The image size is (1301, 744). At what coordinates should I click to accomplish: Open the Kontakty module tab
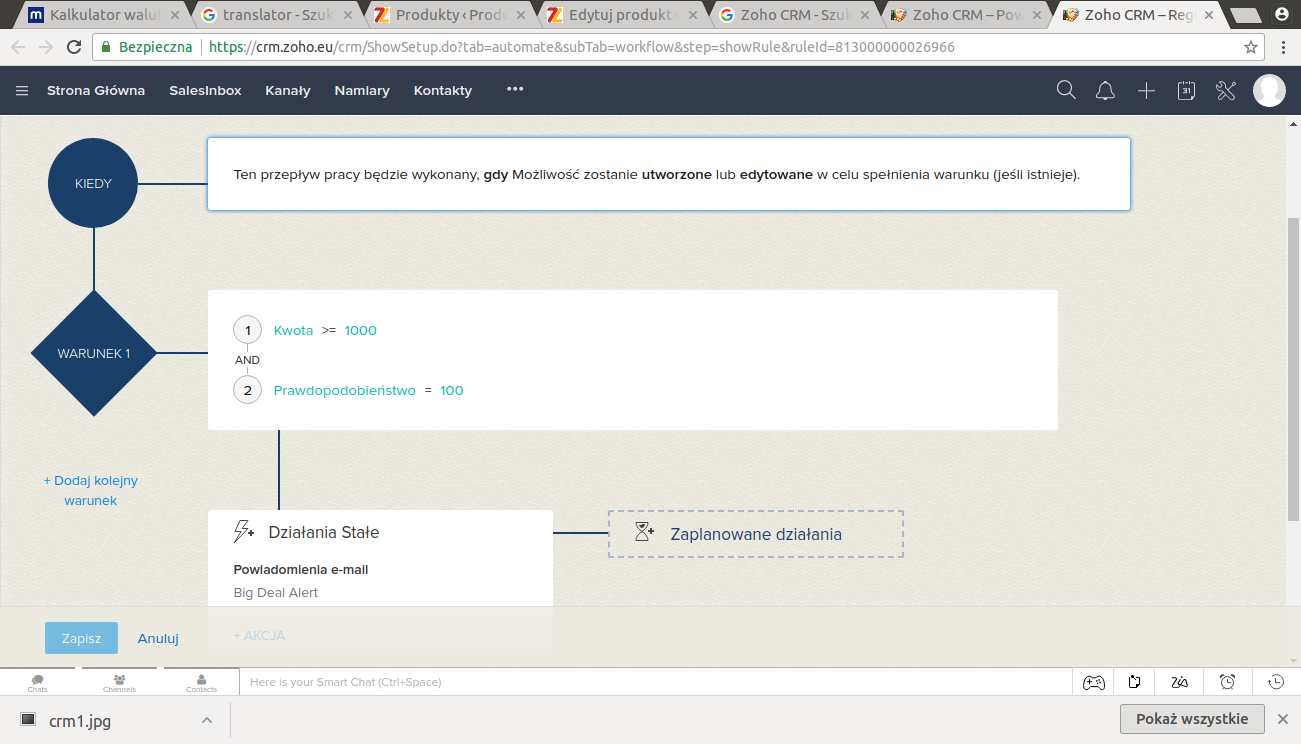(x=442, y=90)
